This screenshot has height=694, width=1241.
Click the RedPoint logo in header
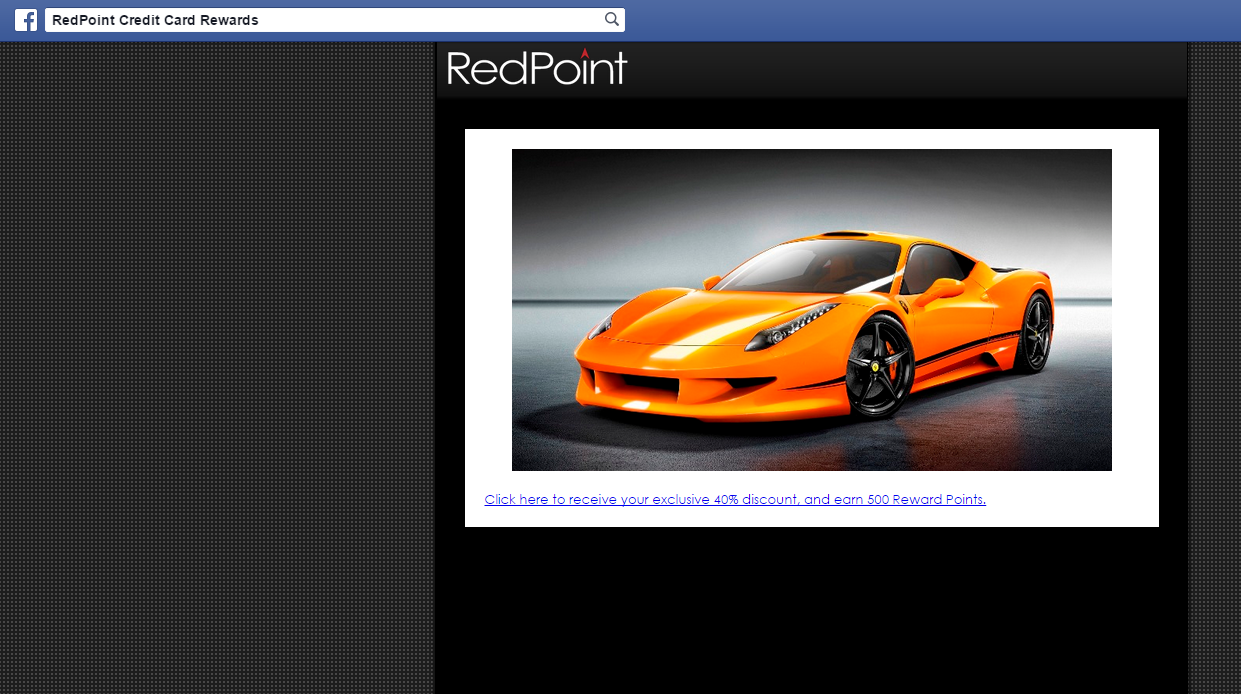537,67
